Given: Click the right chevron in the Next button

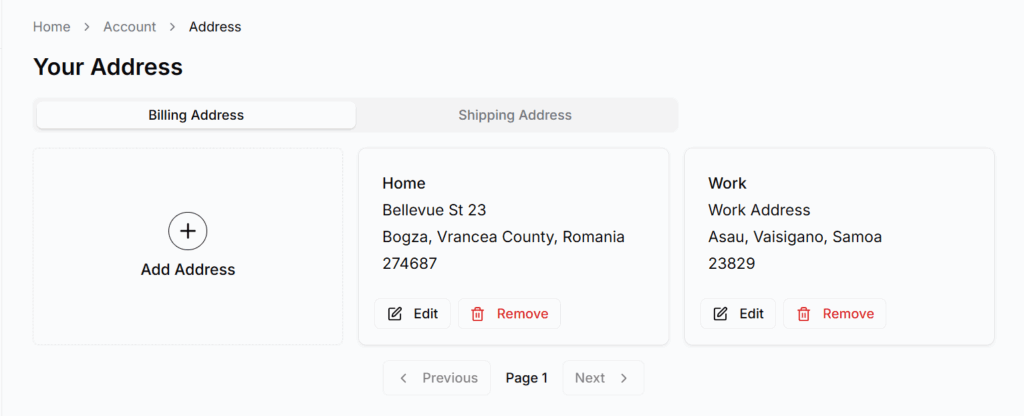Looking at the screenshot, I should pyautogui.click(x=624, y=378).
